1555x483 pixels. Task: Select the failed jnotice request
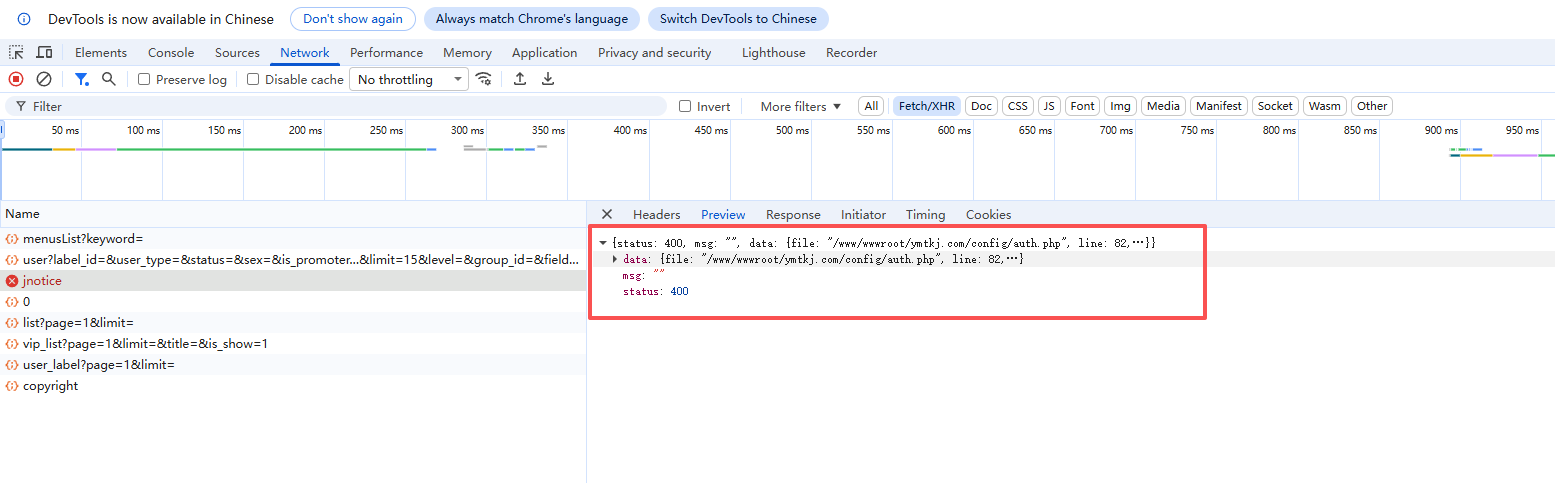(42, 281)
